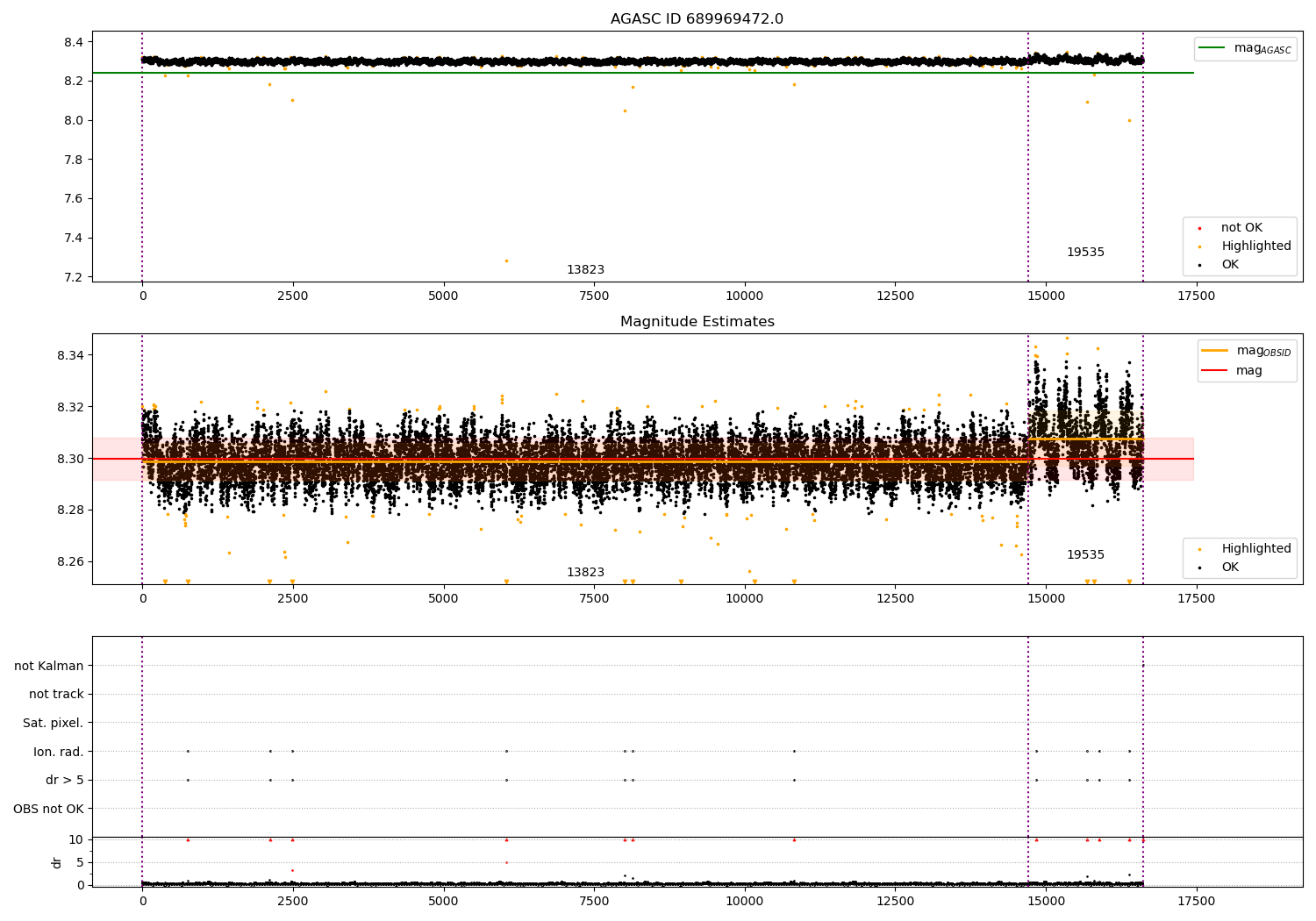
Task: Select the 'Sat. pixel.' row label
Action: pyautogui.click(x=53, y=724)
